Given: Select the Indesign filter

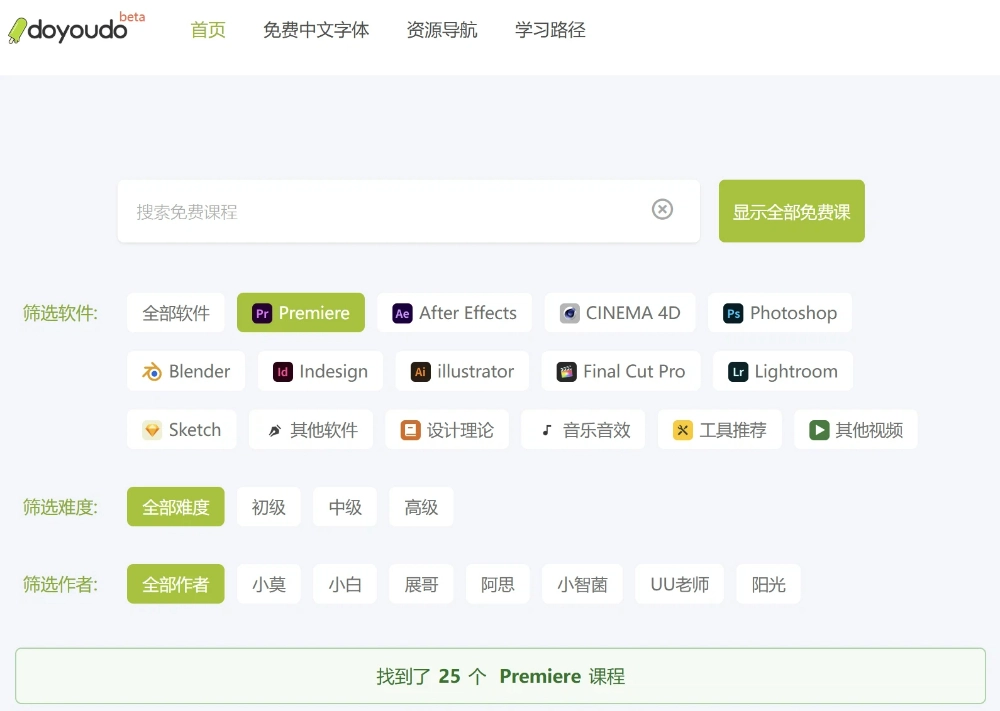Looking at the screenshot, I should pyautogui.click(x=320, y=371).
